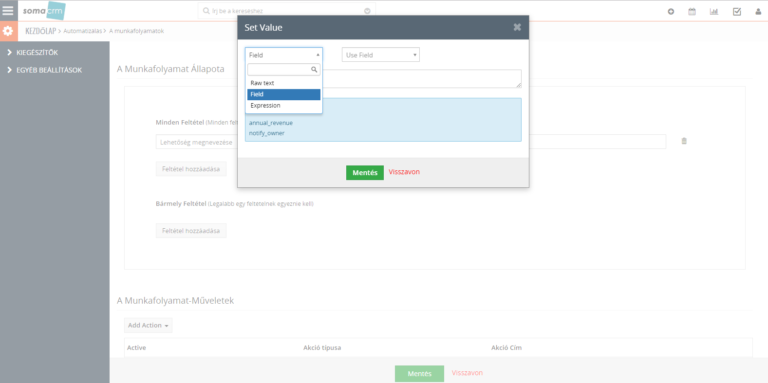Click A Munkafolyamat Állapota heading
768x383 pixels.
point(170,69)
